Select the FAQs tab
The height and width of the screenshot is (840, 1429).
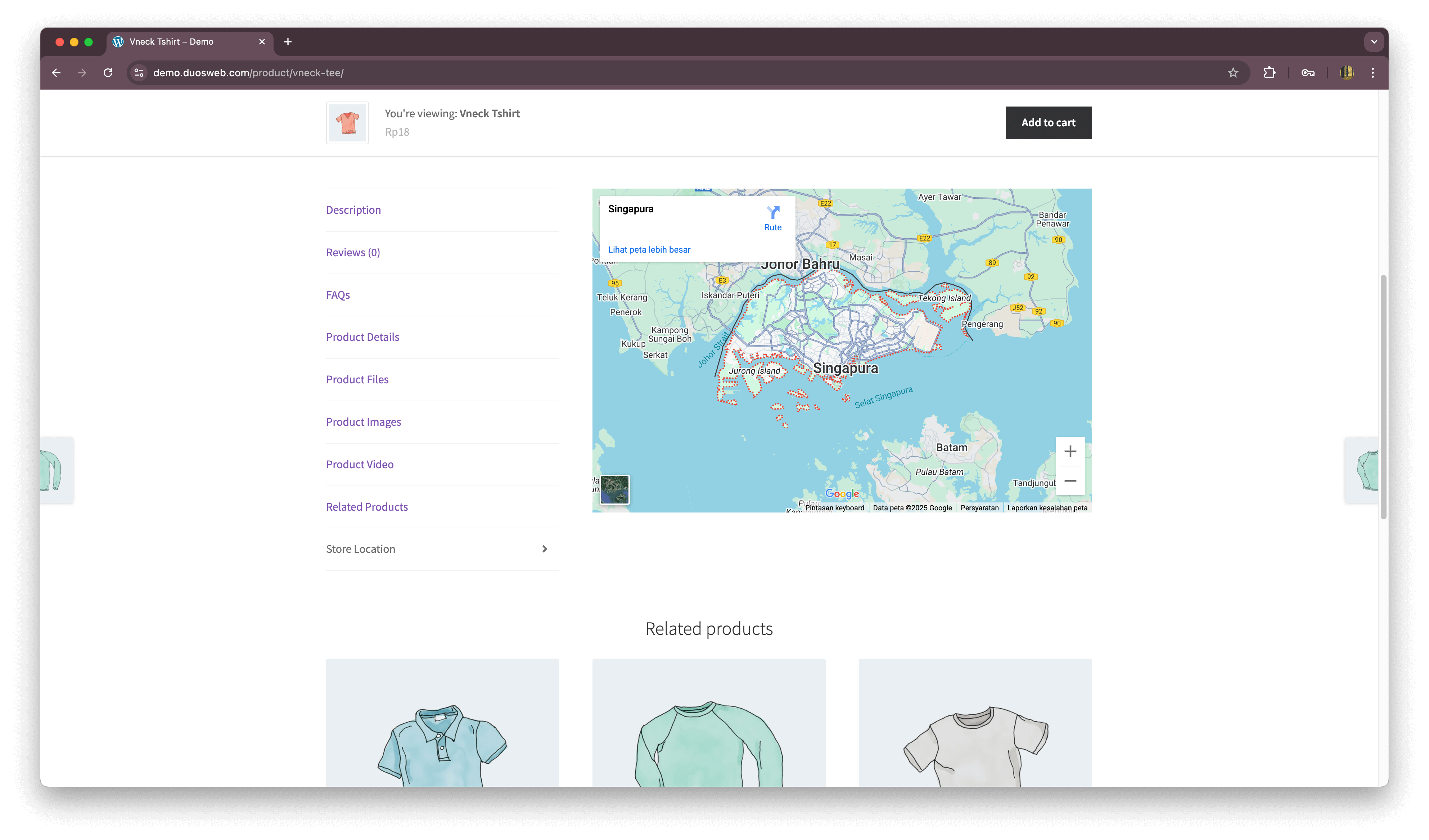pyautogui.click(x=338, y=295)
